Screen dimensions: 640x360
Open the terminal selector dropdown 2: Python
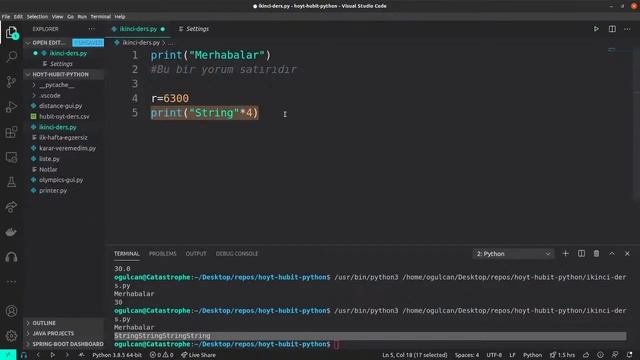[513, 254]
